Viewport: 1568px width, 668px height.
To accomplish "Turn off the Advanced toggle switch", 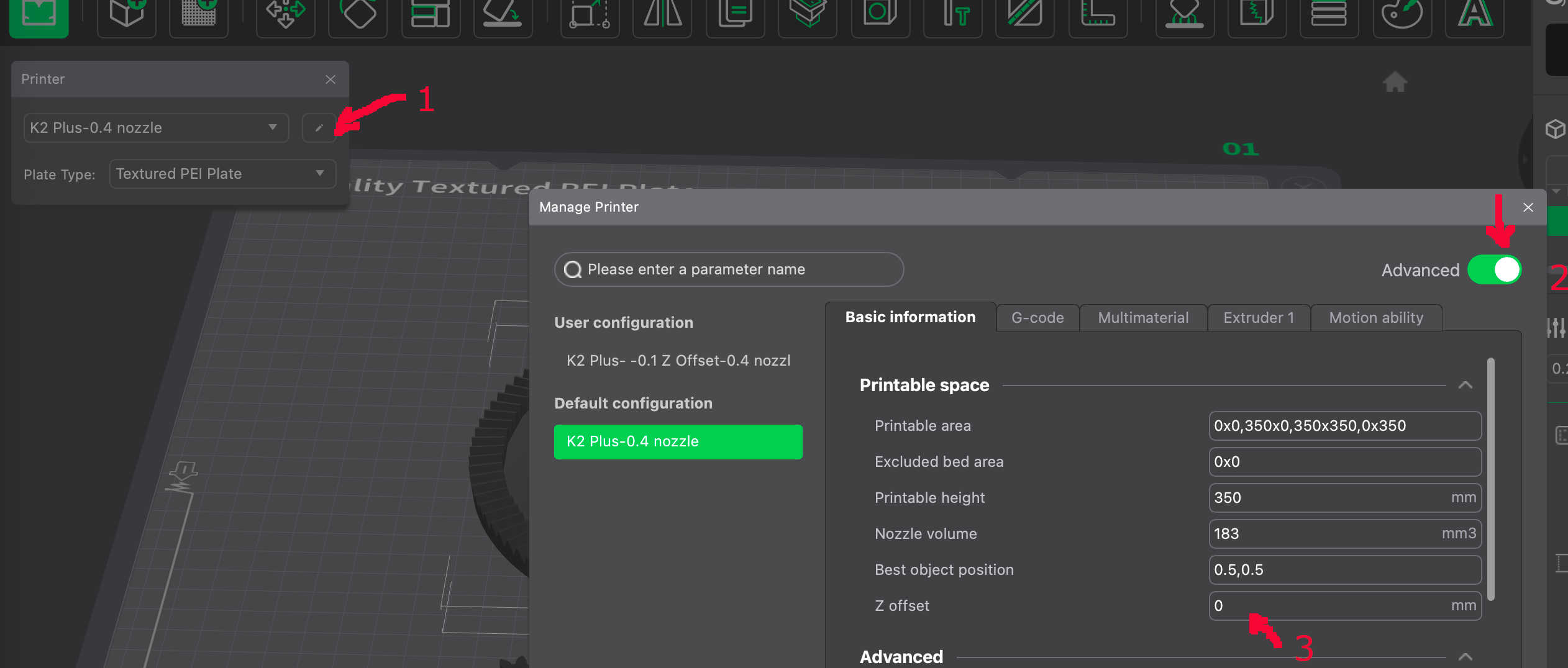I will click(x=1494, y=270).
